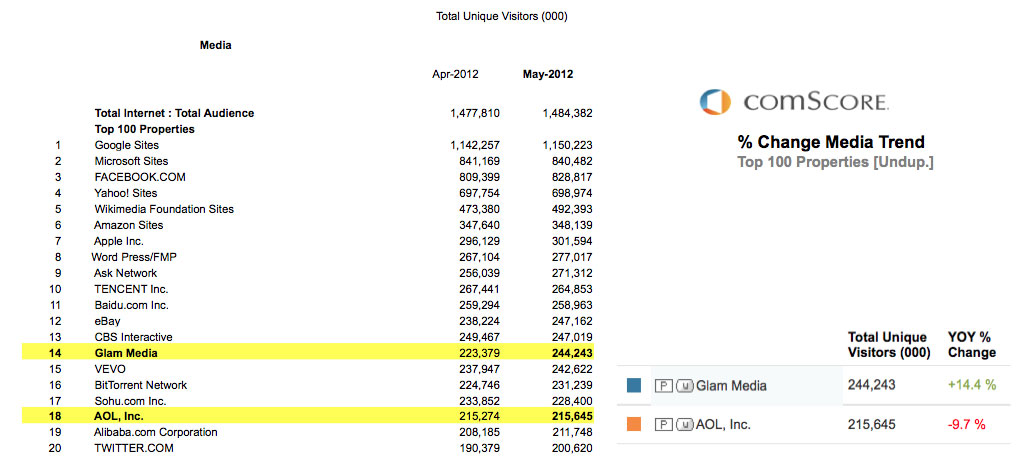The height and width of the screenshot is (472, 1020).
Task: Click 'Glam Media' in the highlighted table row
Action: pyautogui.click(x=126, y=353)
